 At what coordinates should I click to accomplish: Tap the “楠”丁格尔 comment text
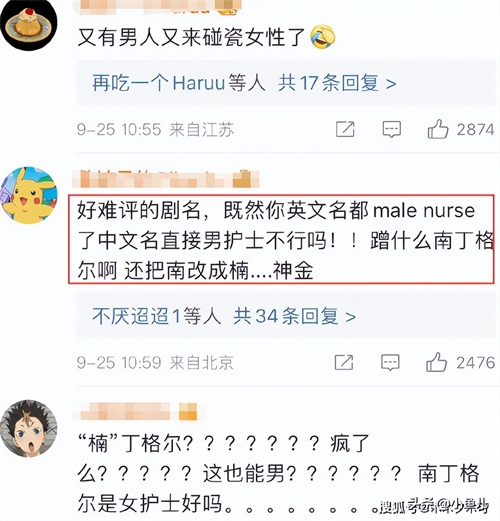[x=278, y=473]
